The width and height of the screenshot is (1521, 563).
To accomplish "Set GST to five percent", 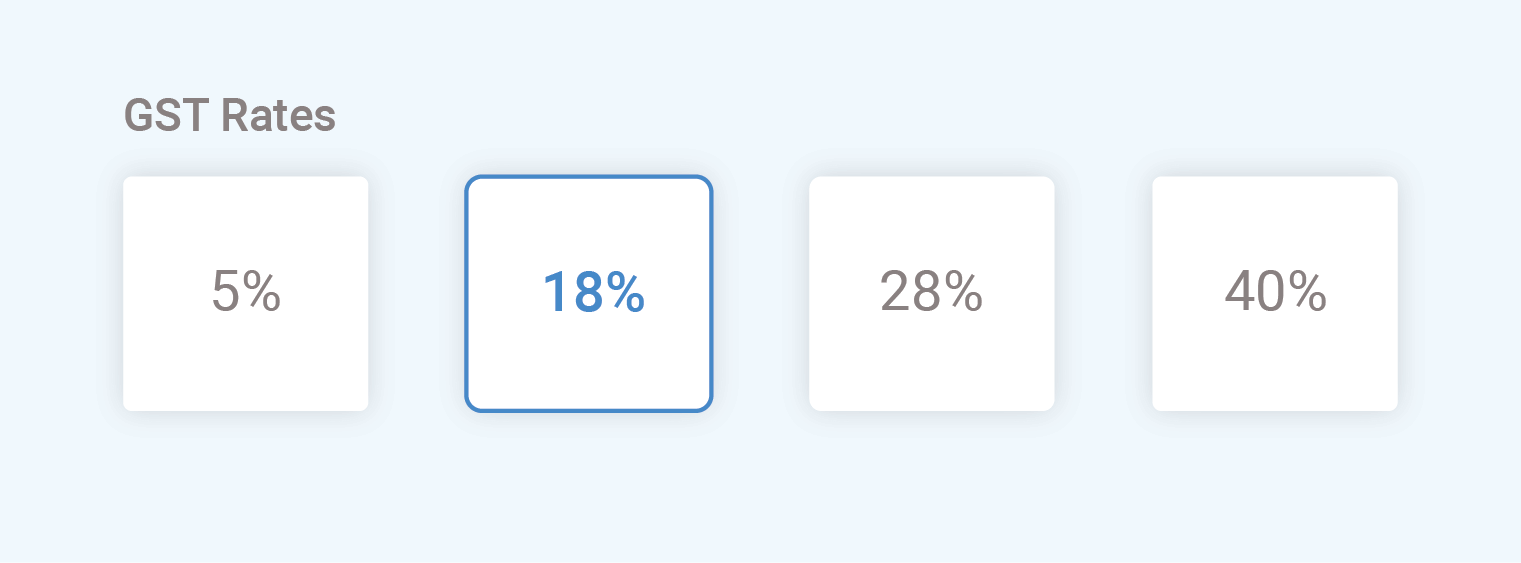I will [x=245, y=293].
